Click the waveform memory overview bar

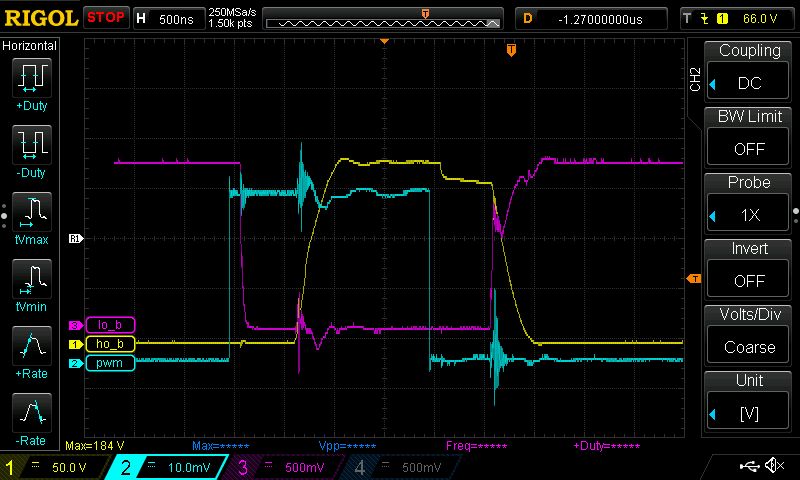click(383, 19)
